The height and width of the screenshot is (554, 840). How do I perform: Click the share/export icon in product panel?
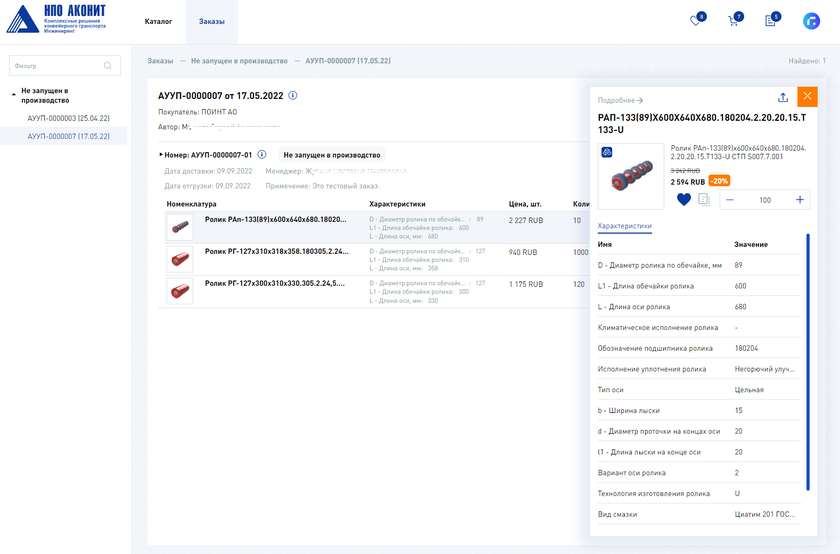click(782, 97)
